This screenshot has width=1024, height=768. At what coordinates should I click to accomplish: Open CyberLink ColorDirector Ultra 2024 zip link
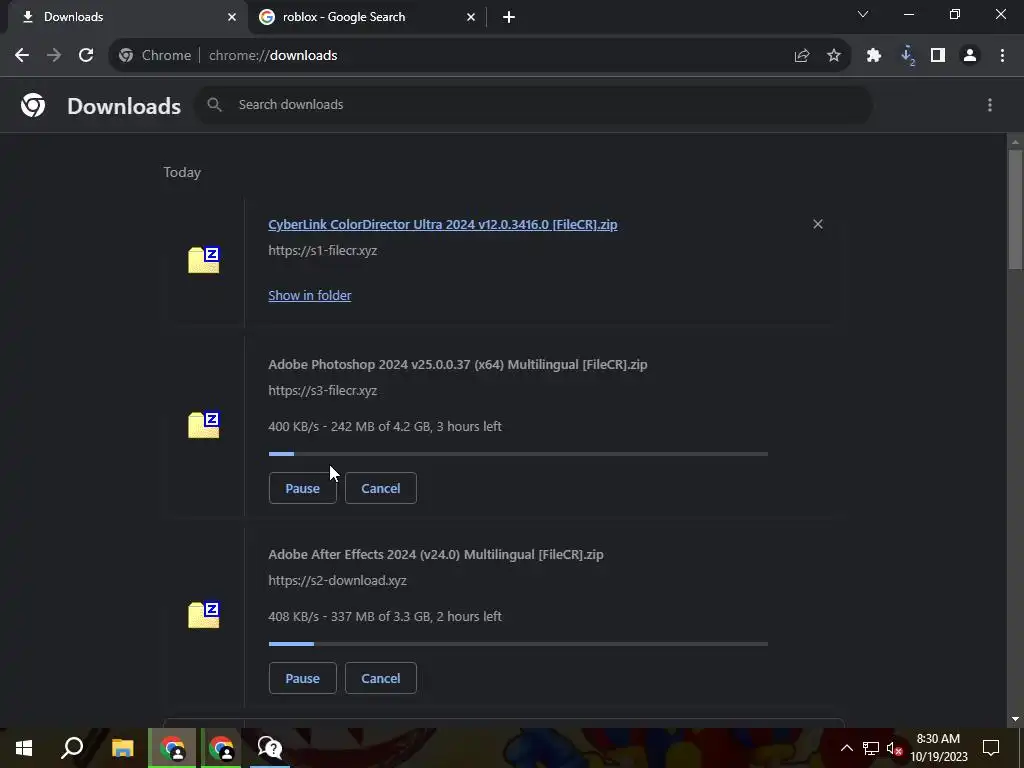pyautogui.click(x=443, y=224)
